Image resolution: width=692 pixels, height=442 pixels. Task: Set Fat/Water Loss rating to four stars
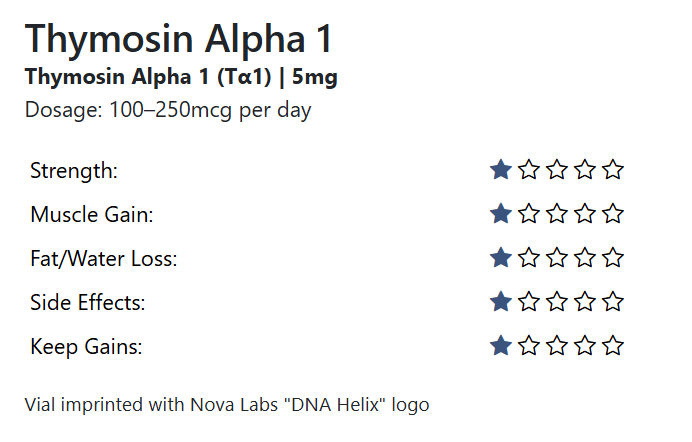coord(585,258)
